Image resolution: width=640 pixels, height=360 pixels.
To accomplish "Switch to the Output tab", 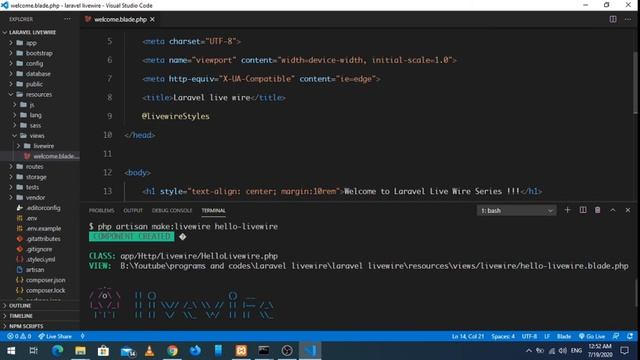I will (x=133, y=211).
